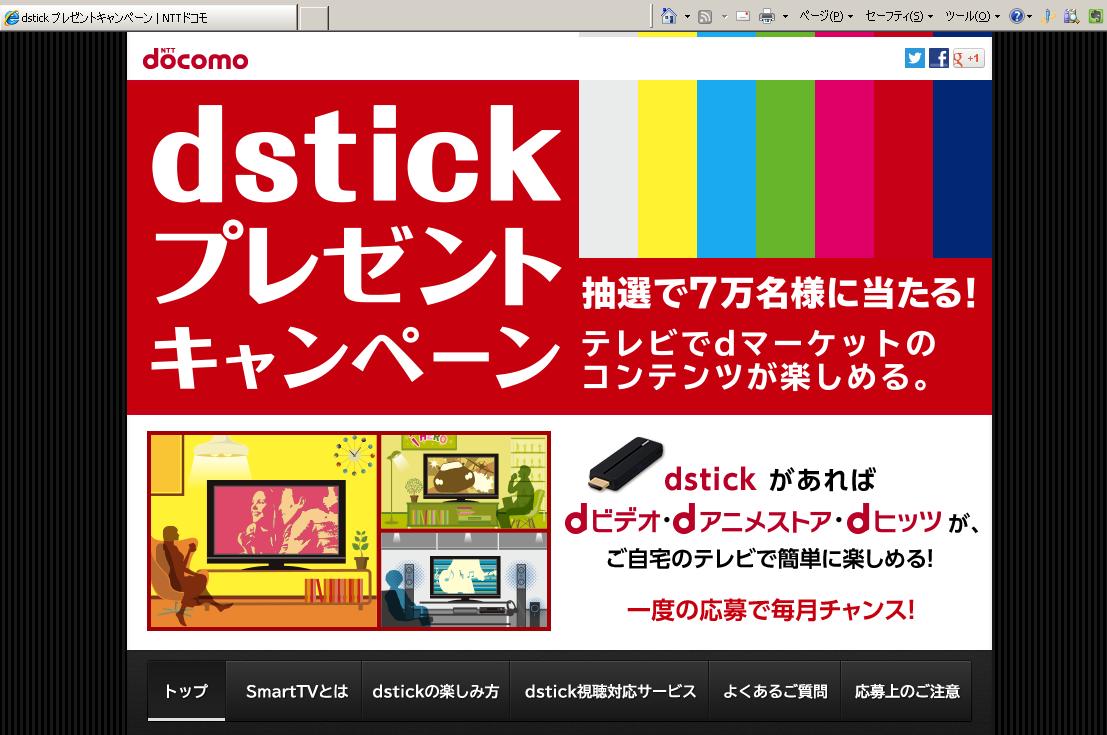Open the セーフティ(S) menu
This screenshot has width=1107, height=735.
point(899,16)
